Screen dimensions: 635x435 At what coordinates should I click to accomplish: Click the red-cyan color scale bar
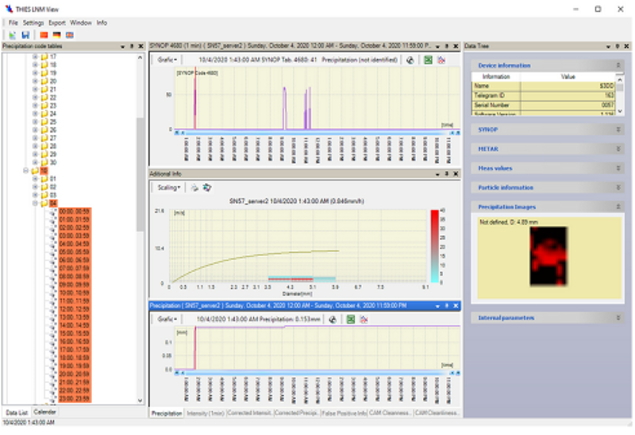point(435,246)
